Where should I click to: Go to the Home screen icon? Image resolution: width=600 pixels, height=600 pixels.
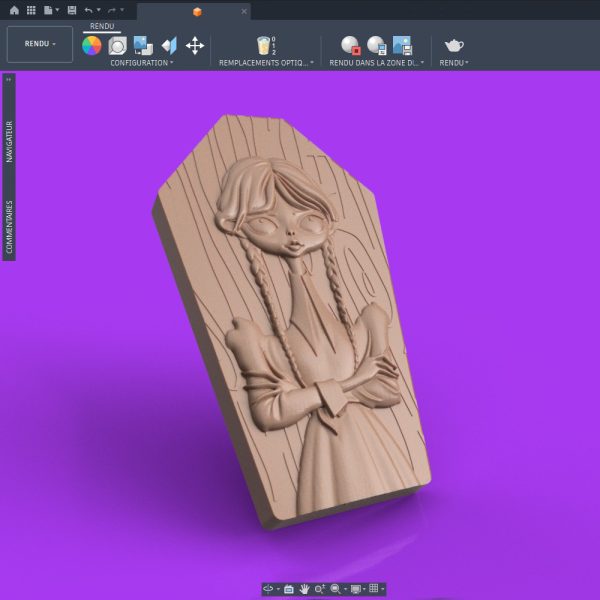point(14,10)
